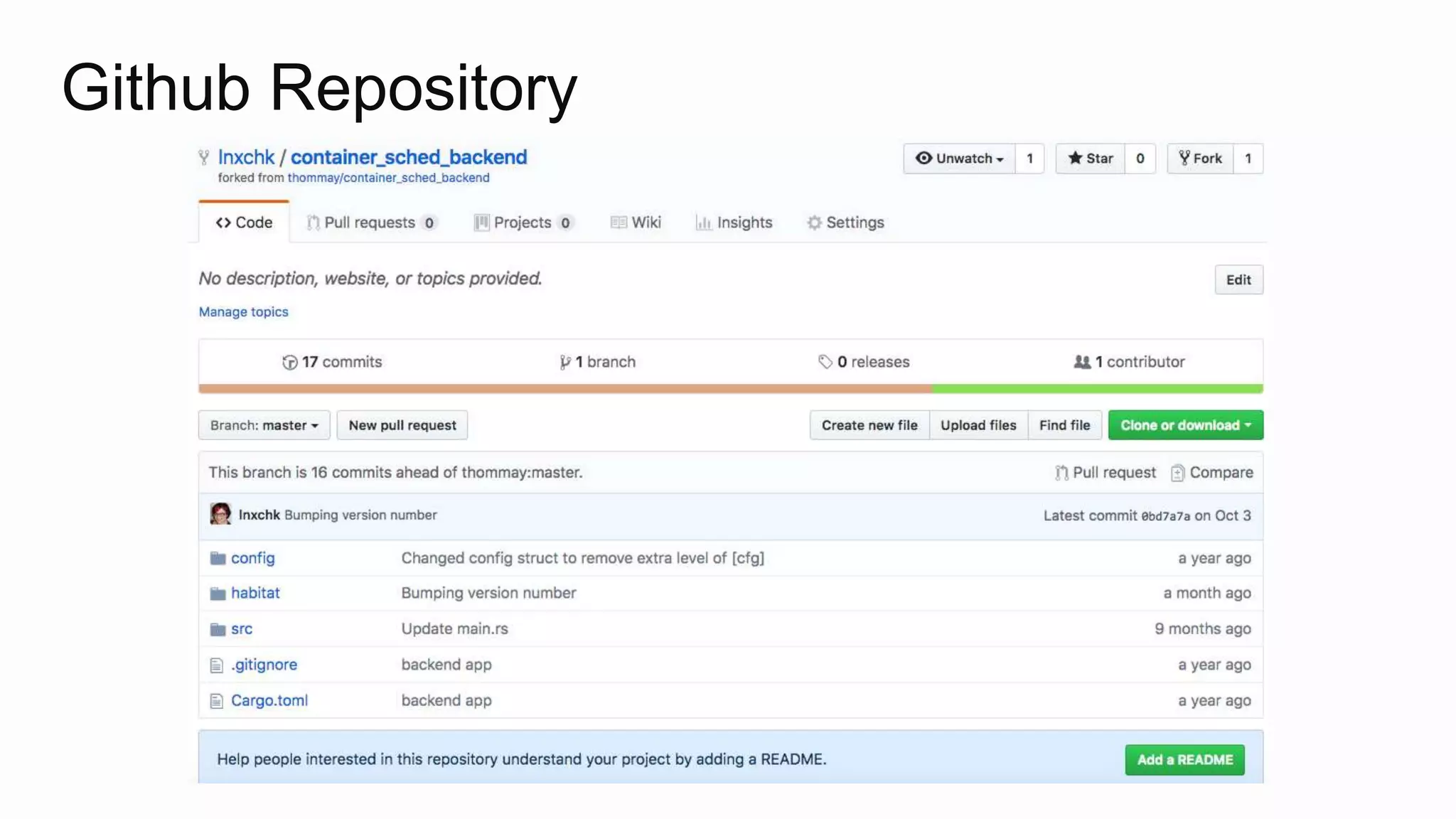Click Add a README button
Screen dimensions: 1456x819
(1185, 759)
